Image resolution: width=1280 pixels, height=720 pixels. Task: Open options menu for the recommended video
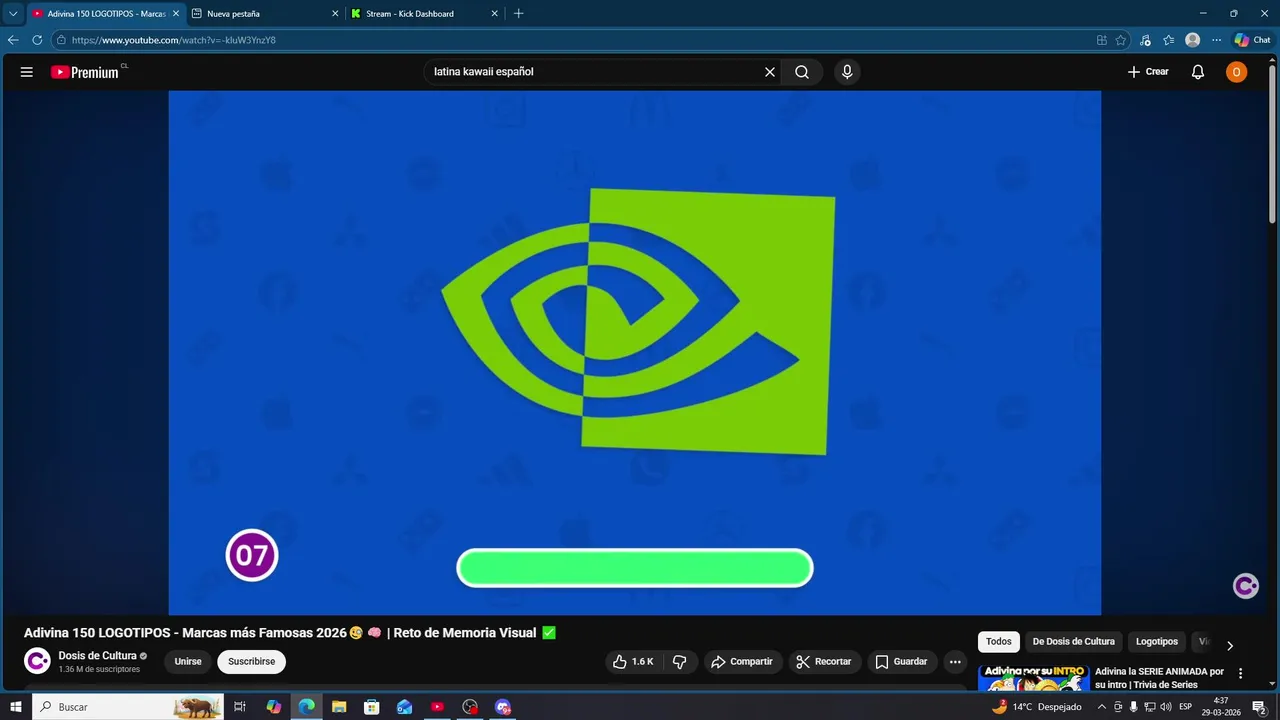[x=1241, y=674]
